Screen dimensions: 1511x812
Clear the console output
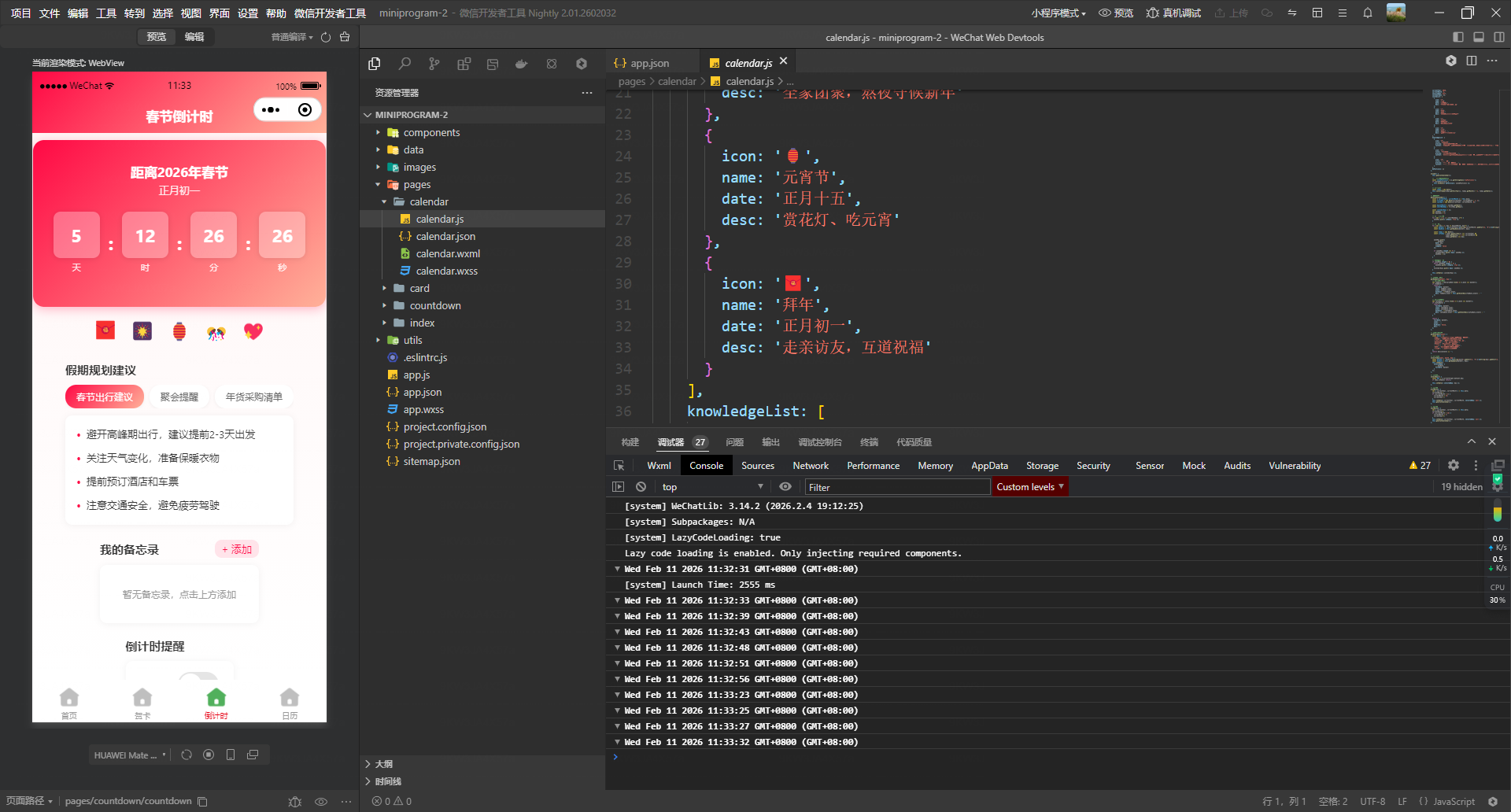pyautogui.click(x=641, y=487)
